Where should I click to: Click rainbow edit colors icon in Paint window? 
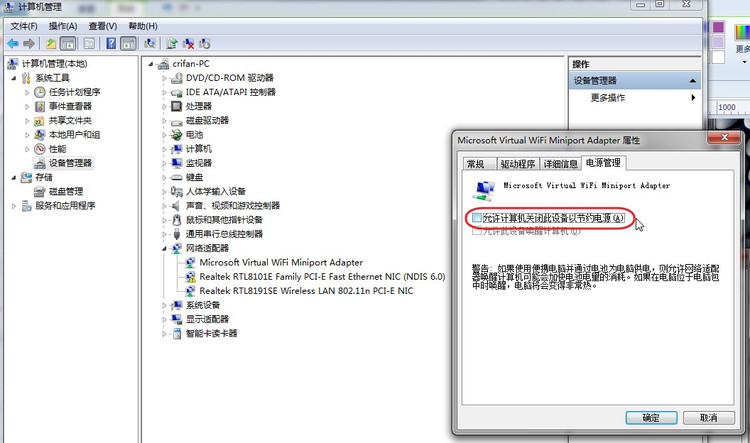(743, 33)
